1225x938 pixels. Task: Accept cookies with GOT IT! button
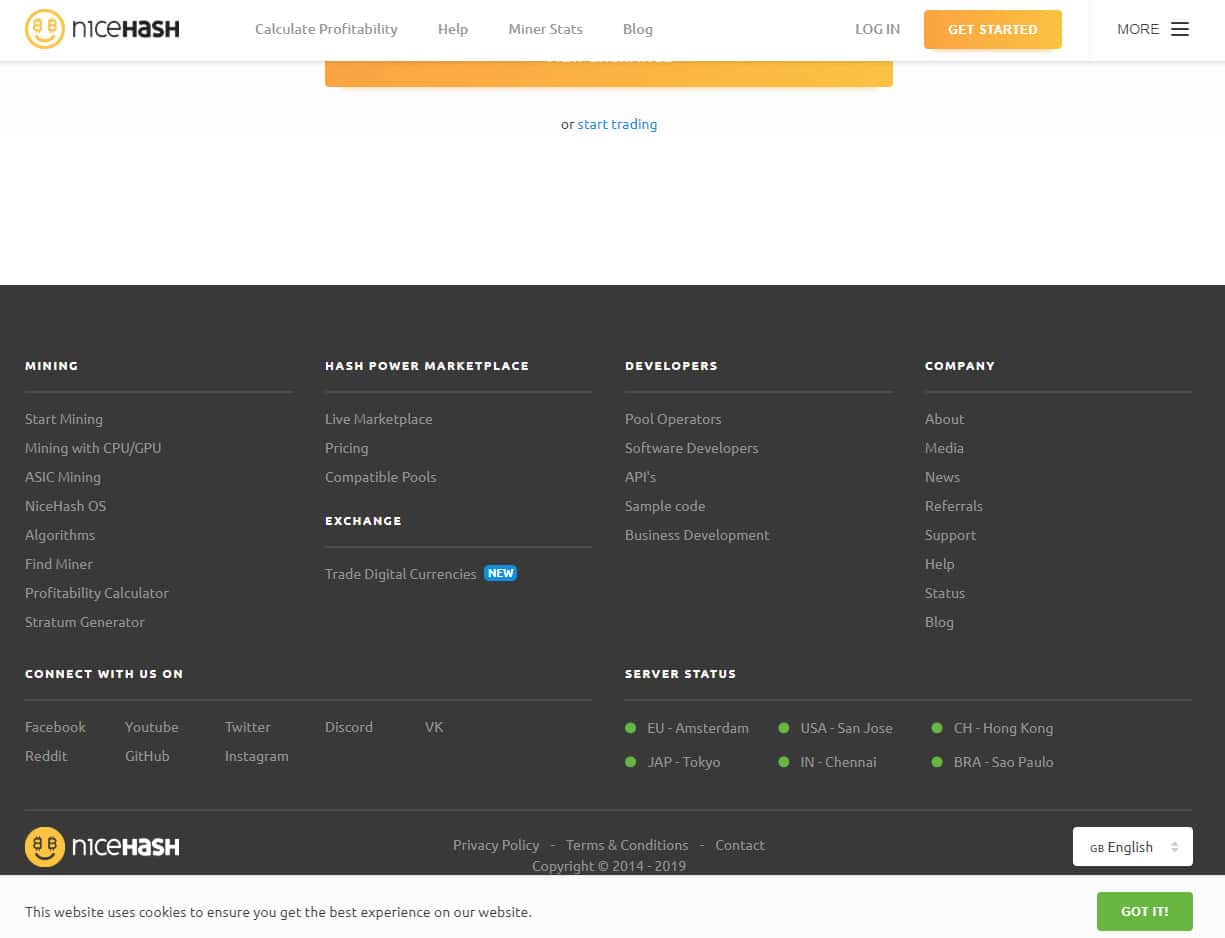point(1144,911)
